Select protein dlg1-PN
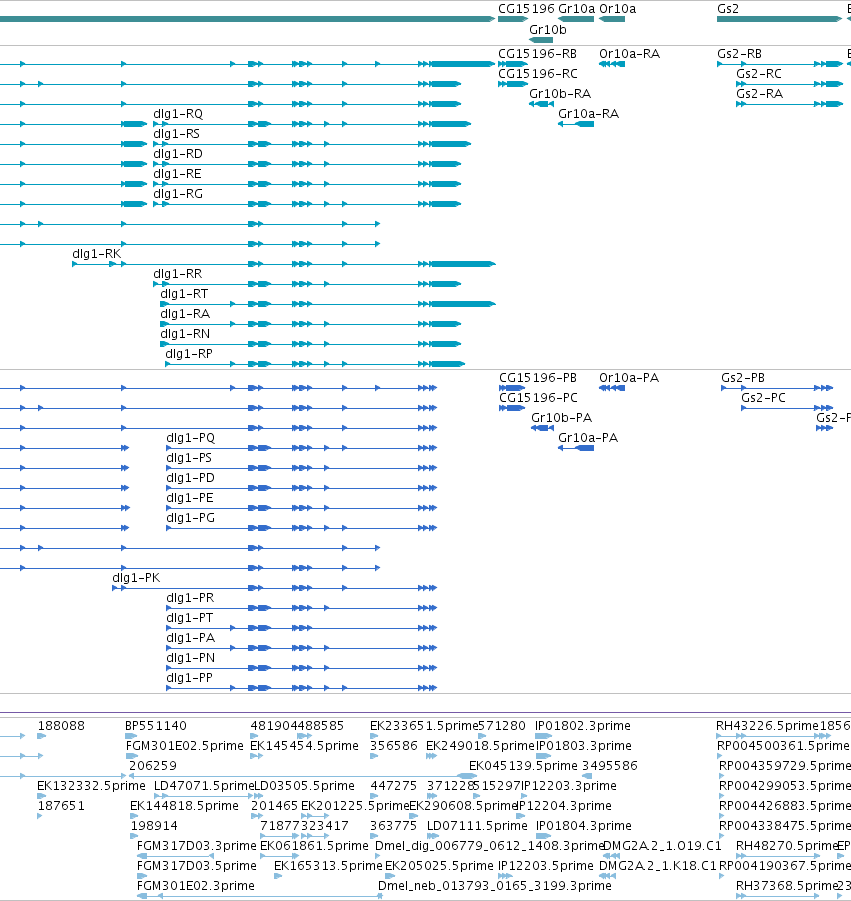Viewport: 851px width, 901px height. point(191,658)
